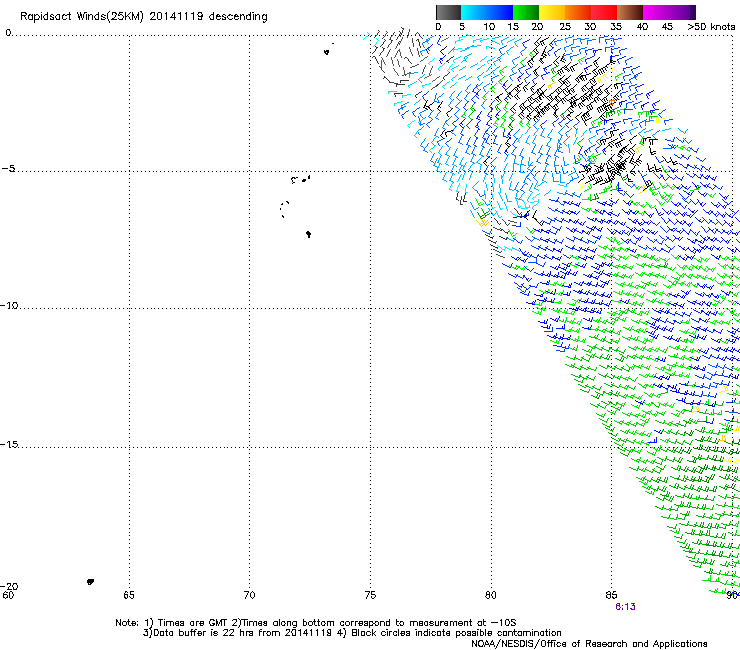Image resolution: width=740 pixels, height=650 pixels.
Task: Click the island cluster near 72E, 5S
Action: pos(301,179)
